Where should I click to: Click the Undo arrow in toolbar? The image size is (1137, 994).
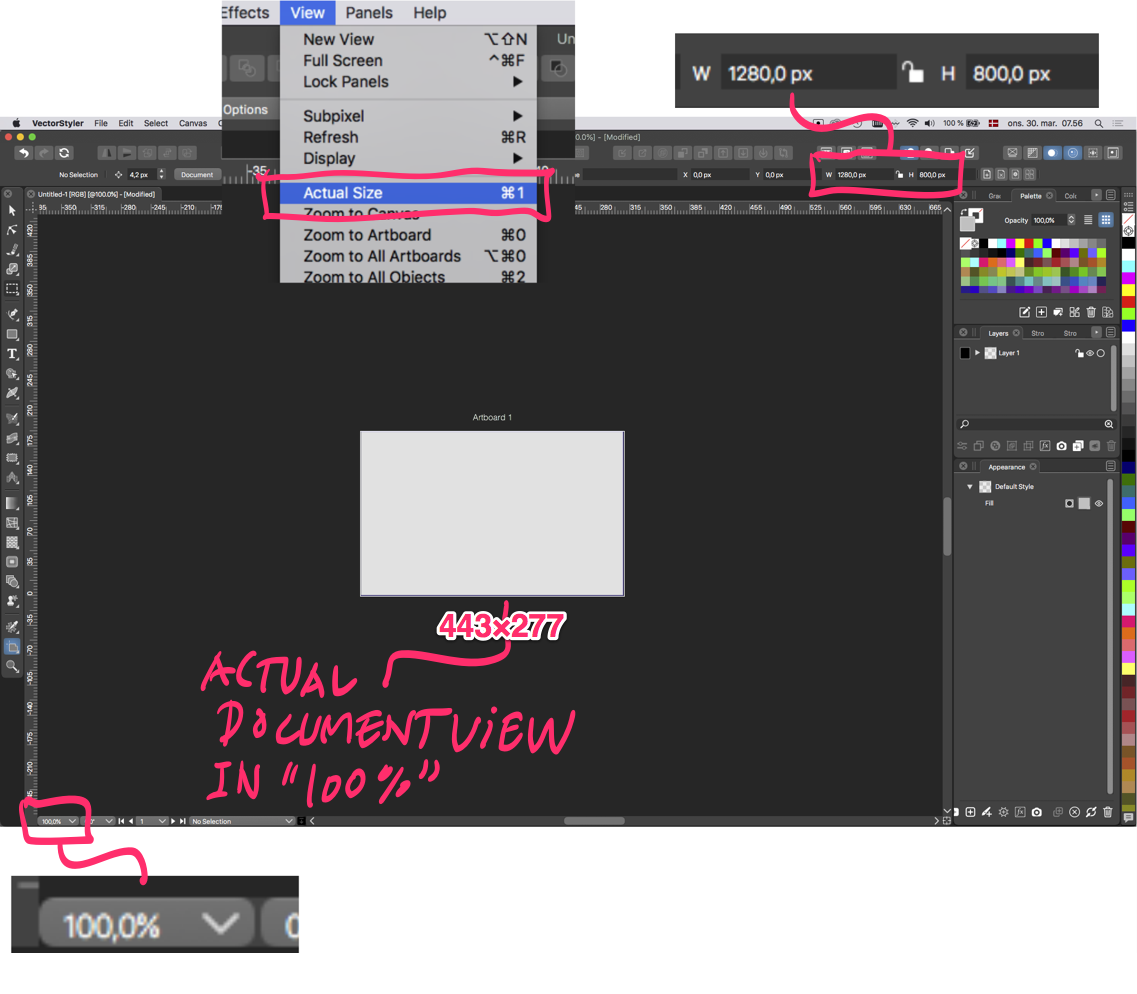[23, 153]
